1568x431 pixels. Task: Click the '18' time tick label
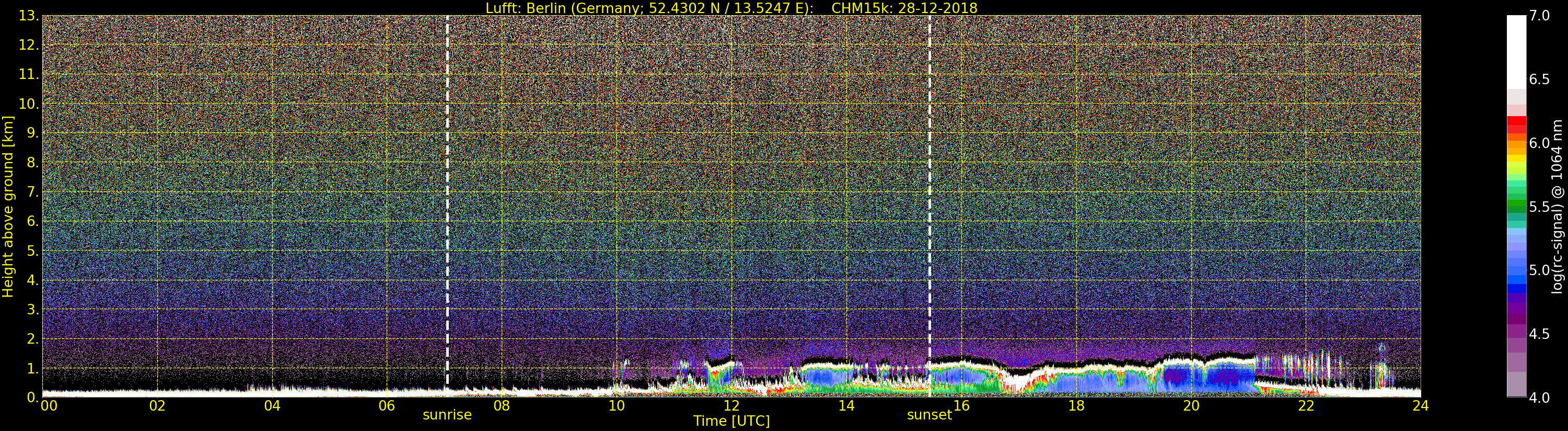(1076, 406)
